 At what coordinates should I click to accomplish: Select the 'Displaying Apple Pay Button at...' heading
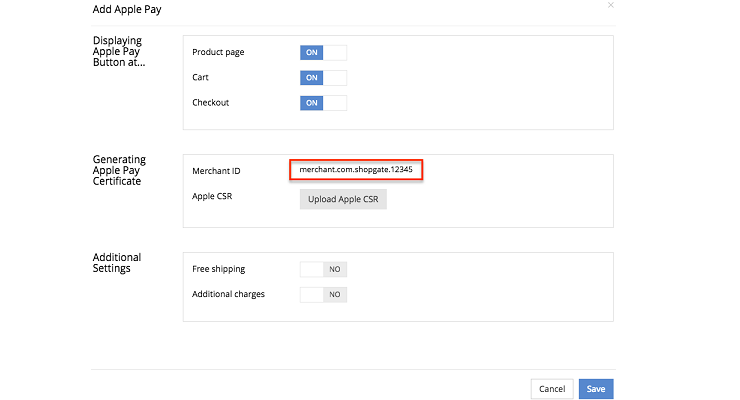(x=118, y=51)
